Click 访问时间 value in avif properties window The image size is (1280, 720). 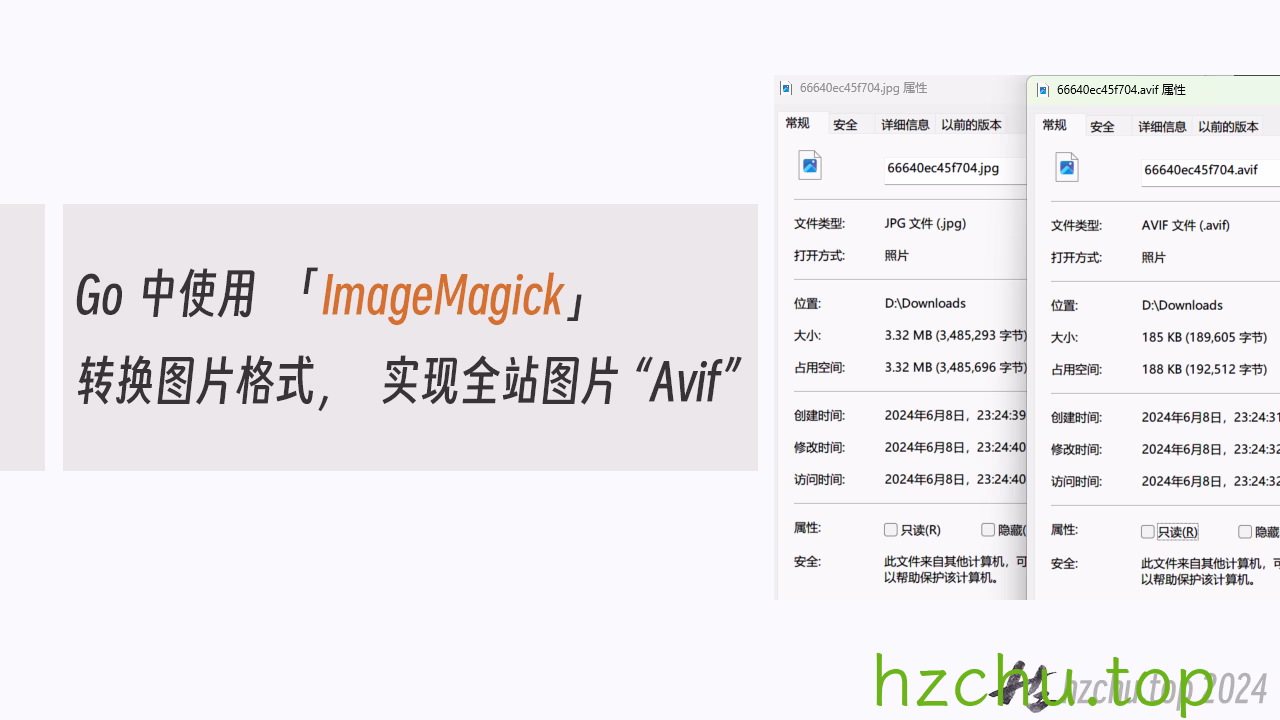(x=1210, y=482)
